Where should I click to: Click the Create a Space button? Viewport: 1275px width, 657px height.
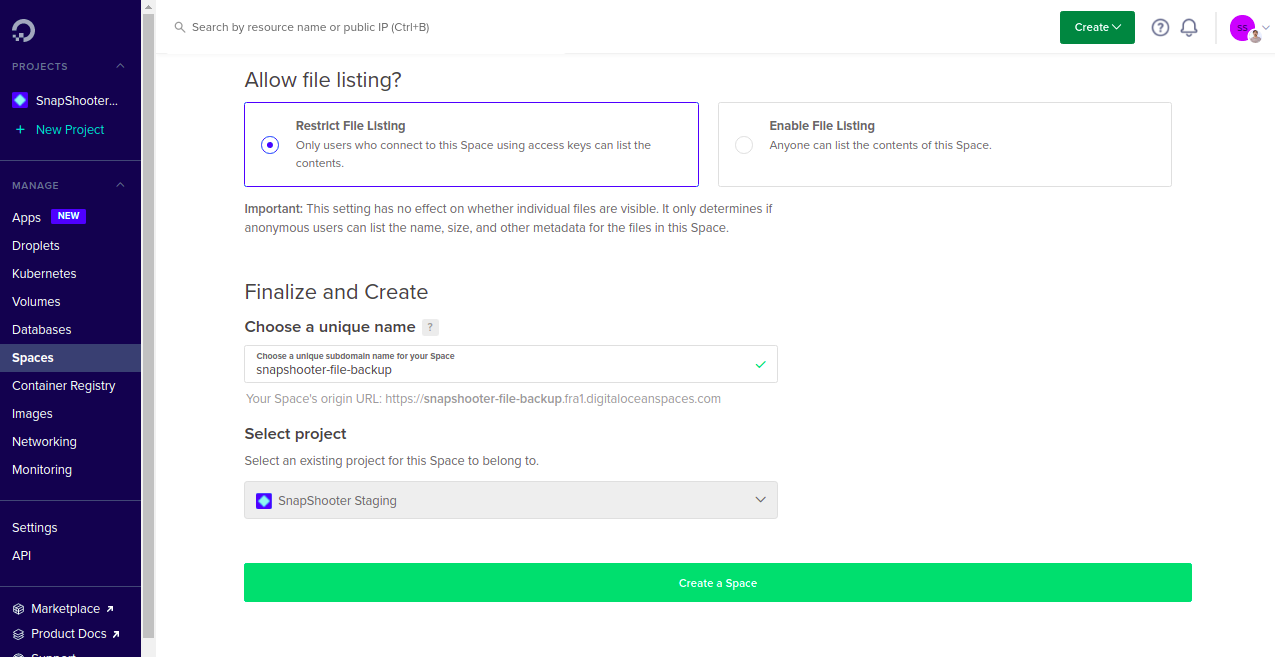717,583
